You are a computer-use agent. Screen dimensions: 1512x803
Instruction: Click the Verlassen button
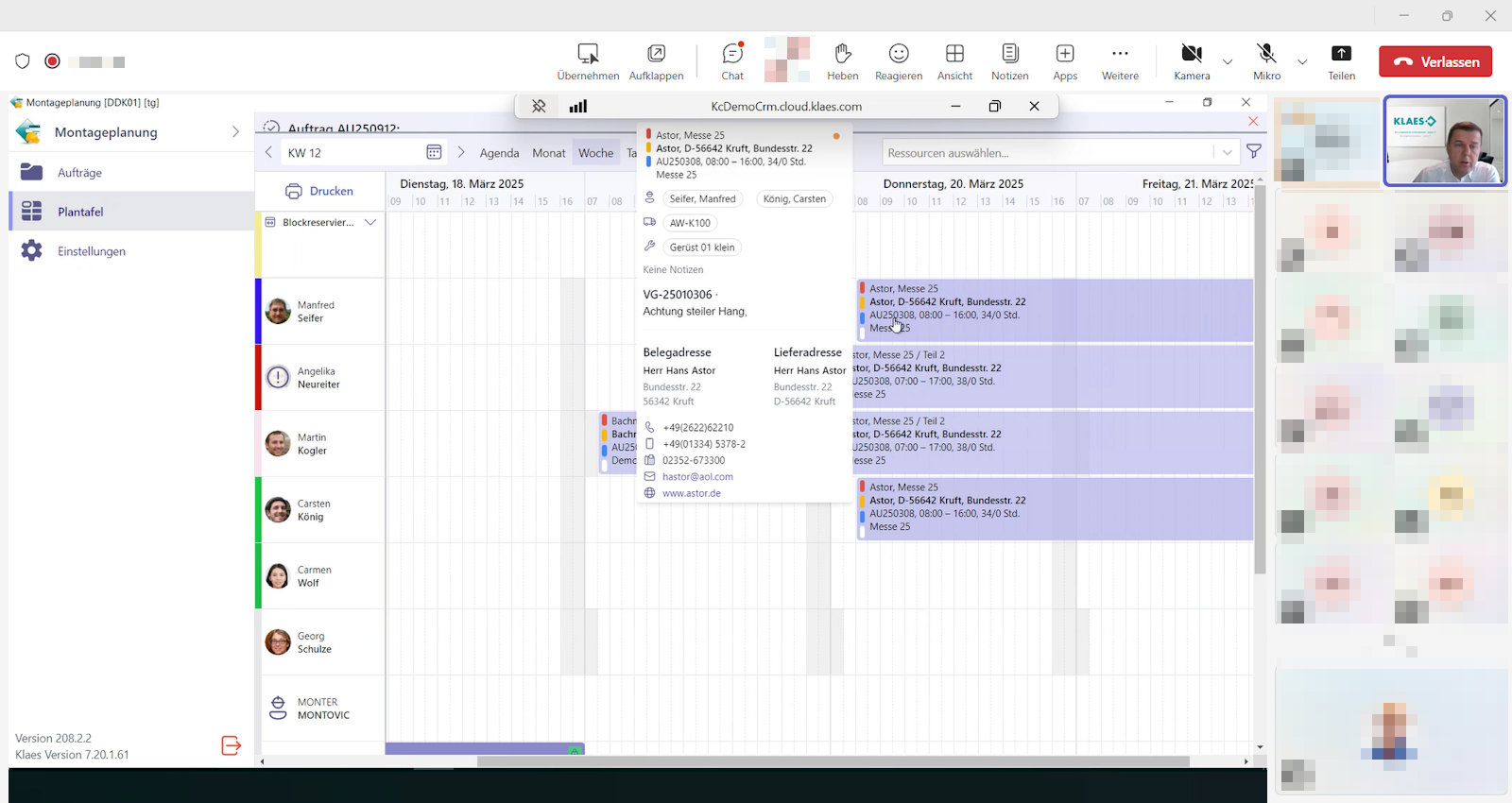pos(1435,61)
